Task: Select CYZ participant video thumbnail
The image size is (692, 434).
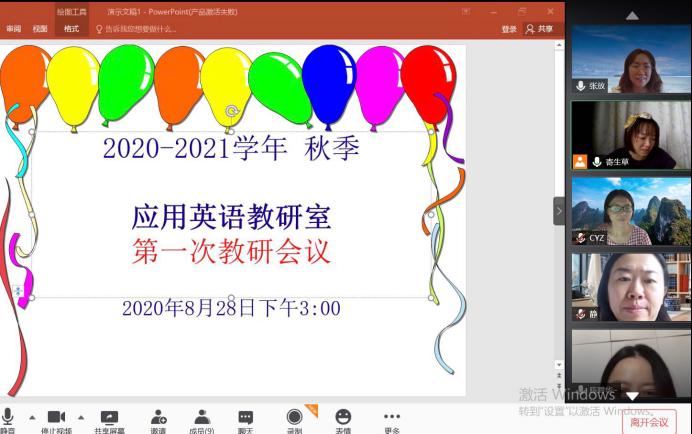Action: pos(631,211)
